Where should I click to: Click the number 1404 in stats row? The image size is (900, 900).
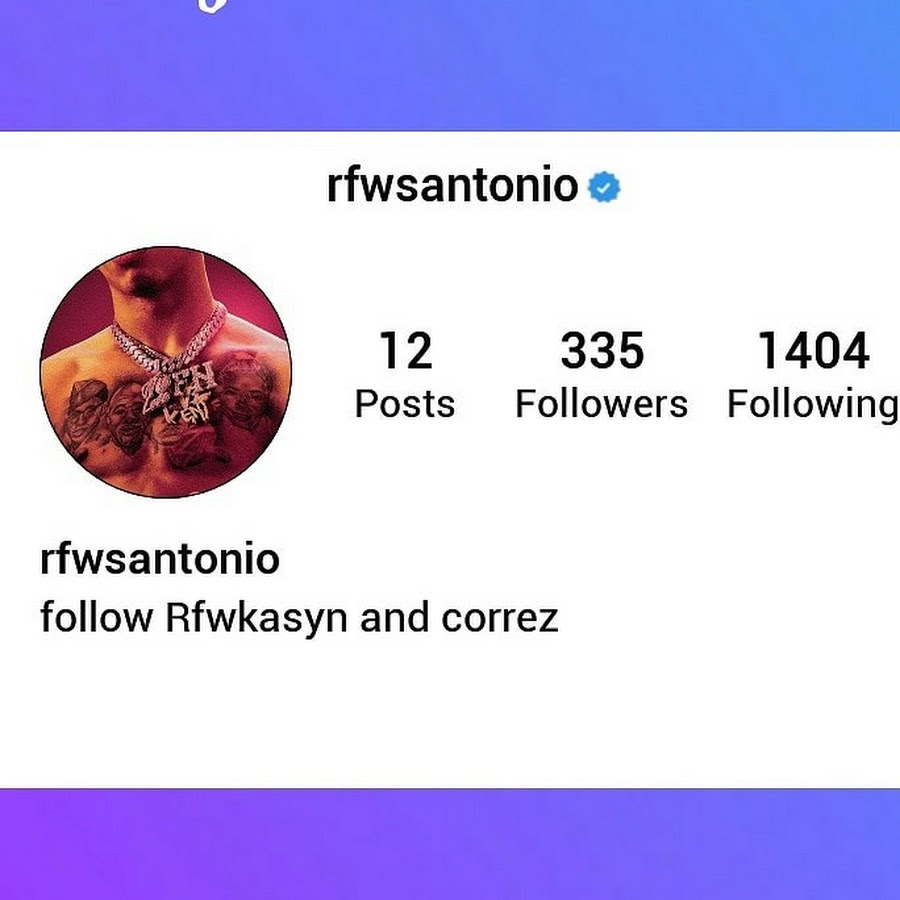click(x=813, y=350)
